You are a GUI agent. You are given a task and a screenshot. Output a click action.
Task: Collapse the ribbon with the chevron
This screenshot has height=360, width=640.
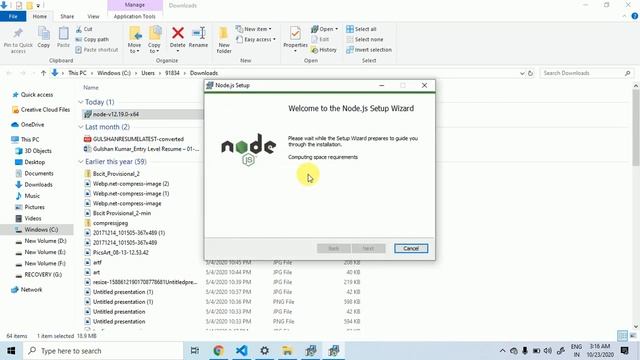tap(624, 16)
